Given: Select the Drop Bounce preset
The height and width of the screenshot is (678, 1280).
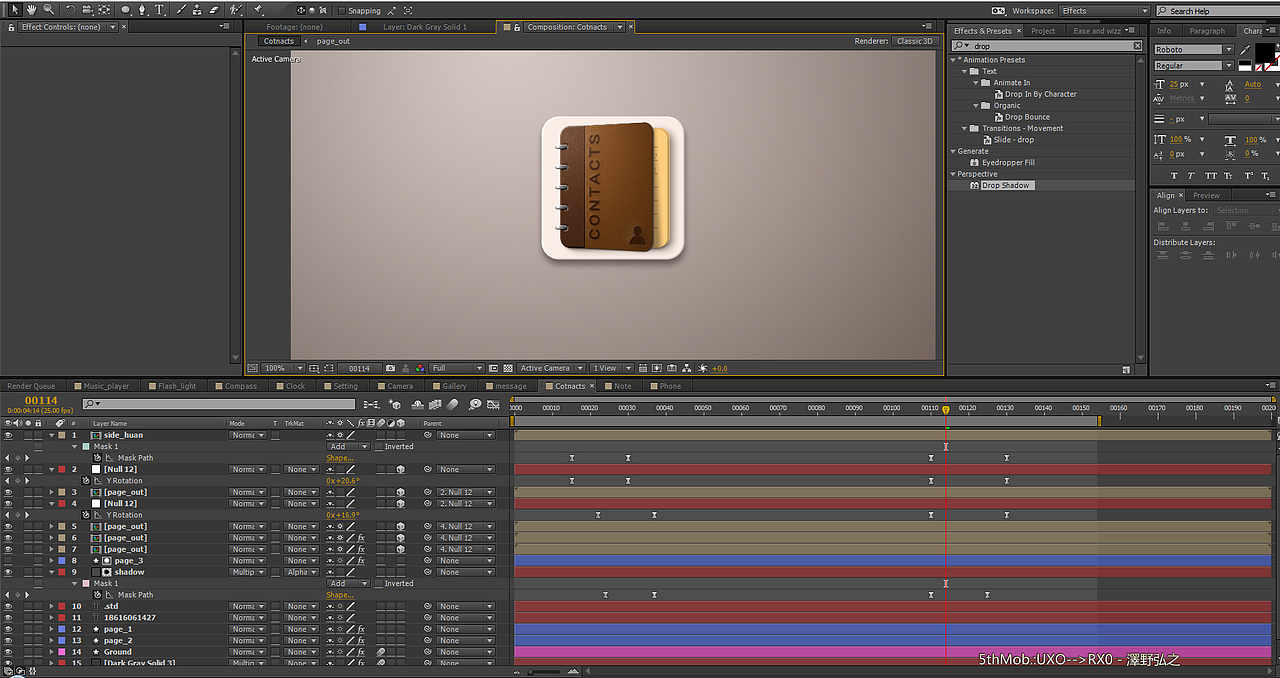Looking at the screenshot, I should (1027, 117).
